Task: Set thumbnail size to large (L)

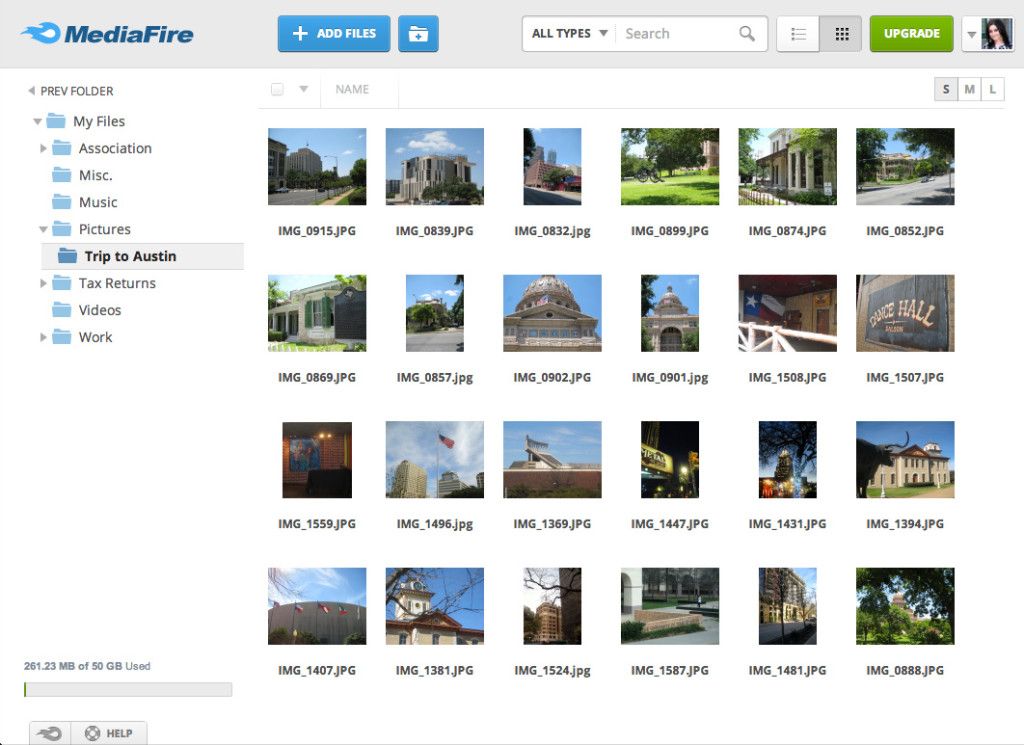Action: [x=993, y=89]
